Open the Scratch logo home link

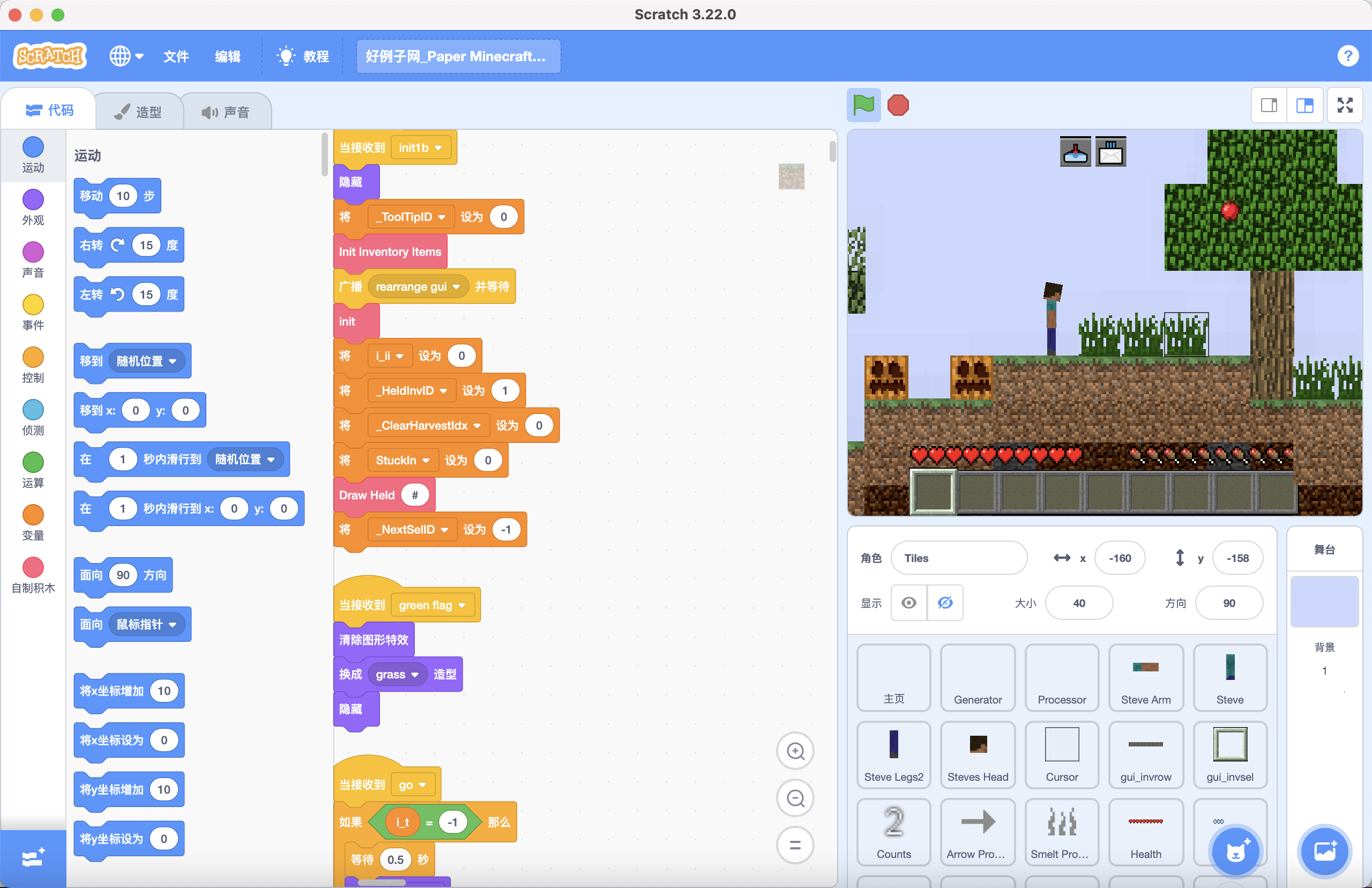click(x=50, y=56)
